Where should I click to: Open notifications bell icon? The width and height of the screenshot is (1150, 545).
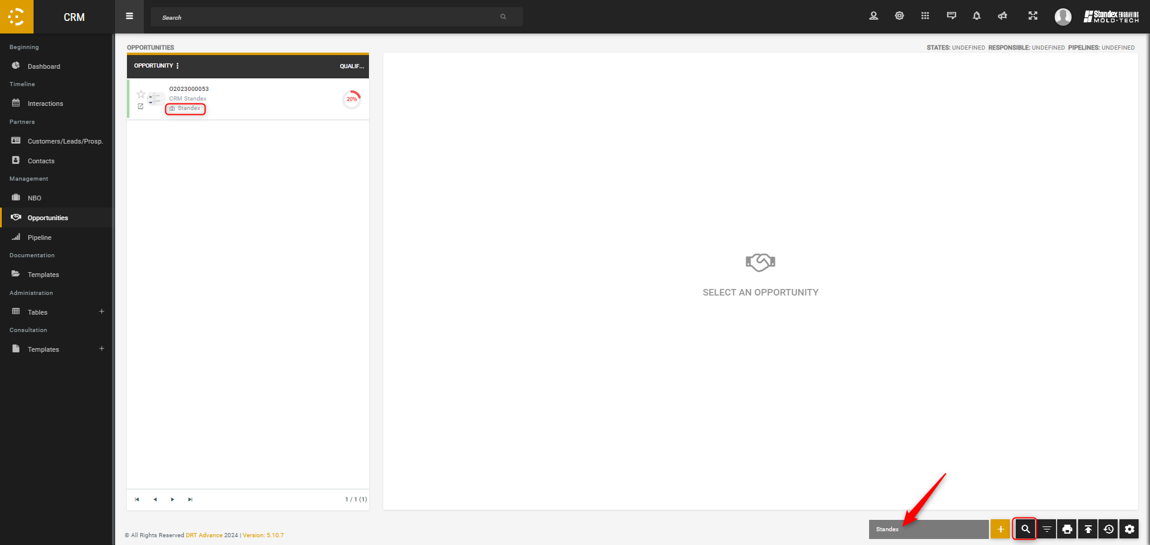[x=977, y=16]
